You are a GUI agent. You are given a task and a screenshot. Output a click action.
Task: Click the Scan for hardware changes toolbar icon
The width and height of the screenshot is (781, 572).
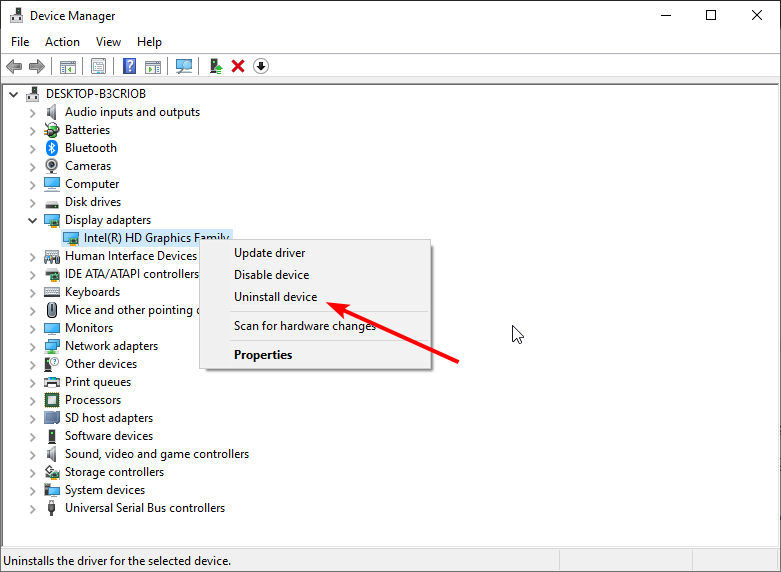coord(184,66)
